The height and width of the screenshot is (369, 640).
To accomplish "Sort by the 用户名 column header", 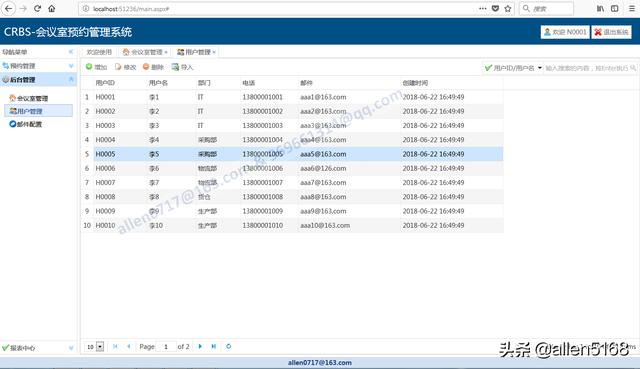I will coord(171,83).
